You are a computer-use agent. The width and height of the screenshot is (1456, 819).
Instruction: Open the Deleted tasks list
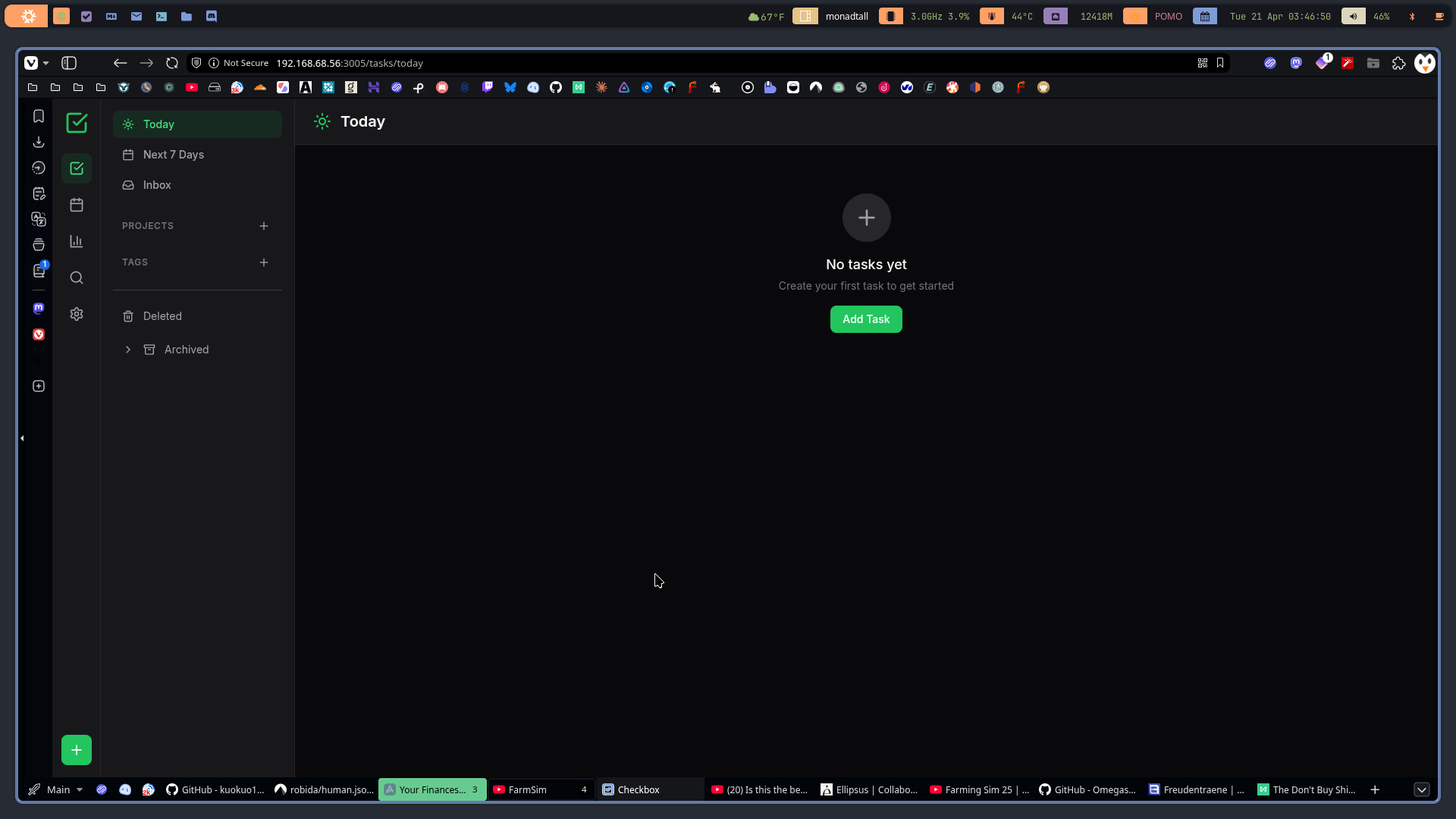(162, 316)
